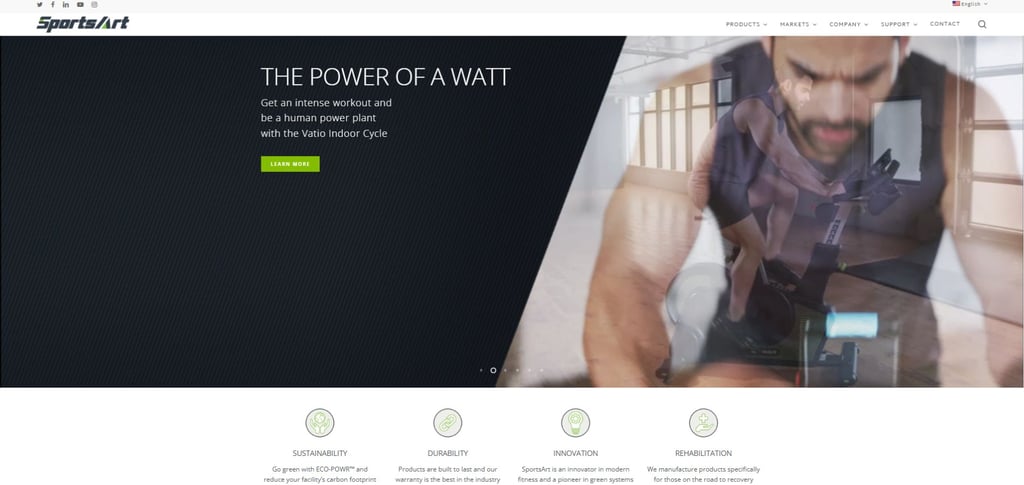Open the YouTube channel icon

pyautogui.click(x=80, y=5)
